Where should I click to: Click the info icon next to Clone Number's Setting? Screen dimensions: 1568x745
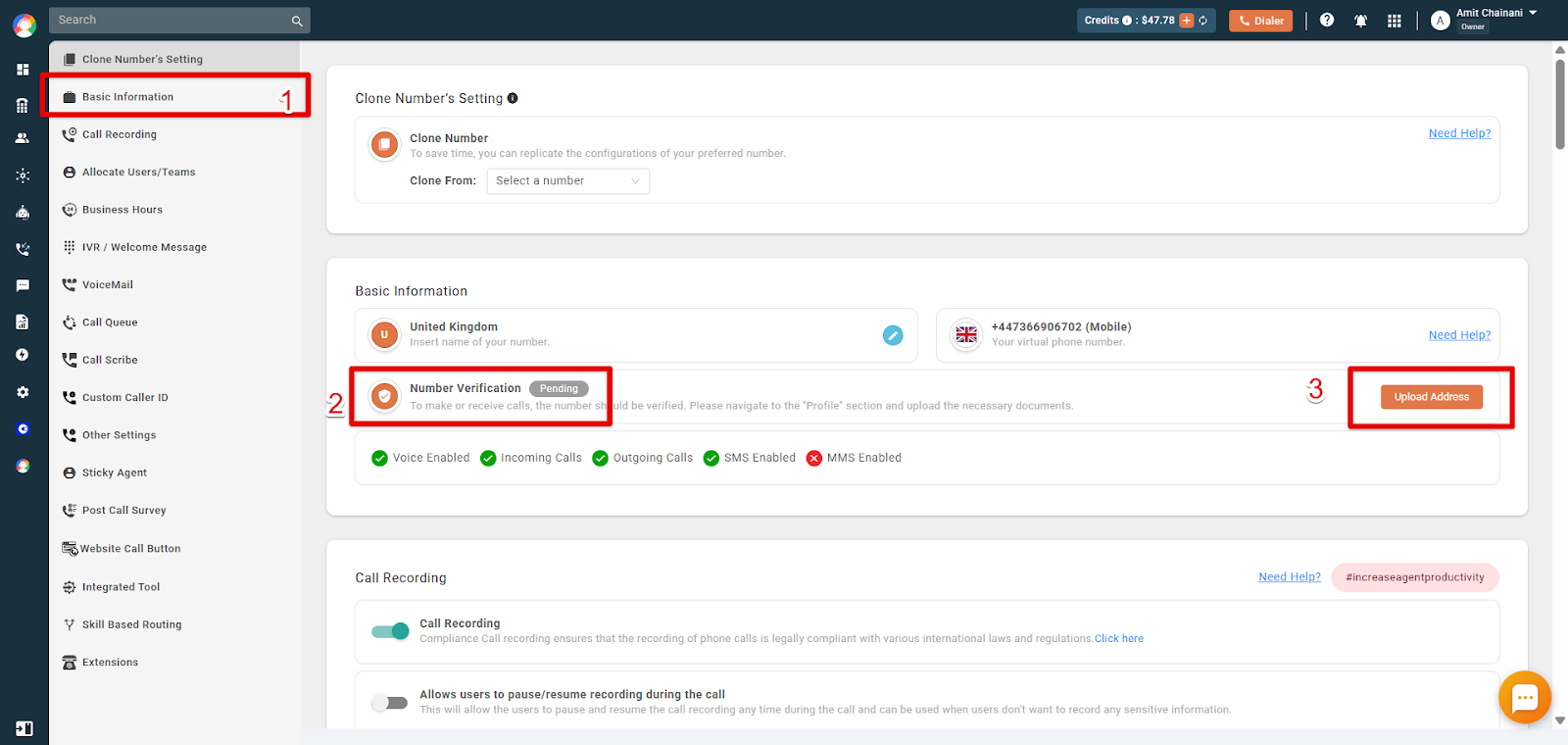pos(513,98)
